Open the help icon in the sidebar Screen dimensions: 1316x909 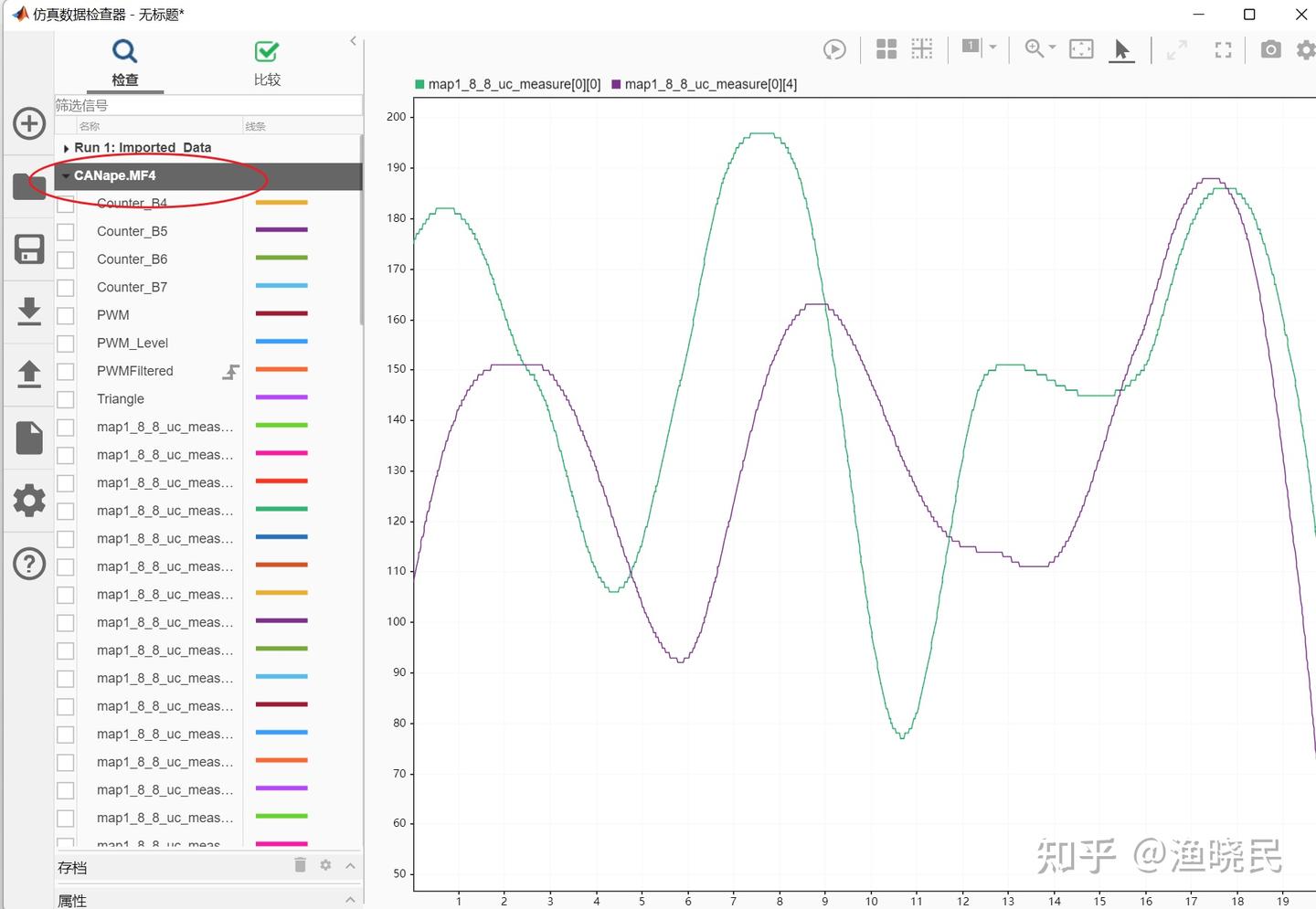(x=29, y=564)
